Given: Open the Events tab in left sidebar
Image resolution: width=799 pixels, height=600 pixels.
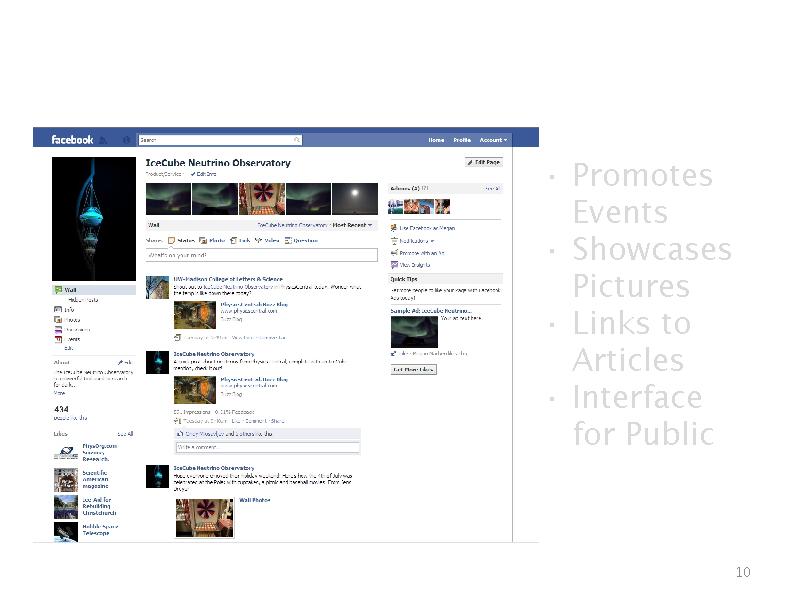Looking at the screenshot, I should point(67,339).
